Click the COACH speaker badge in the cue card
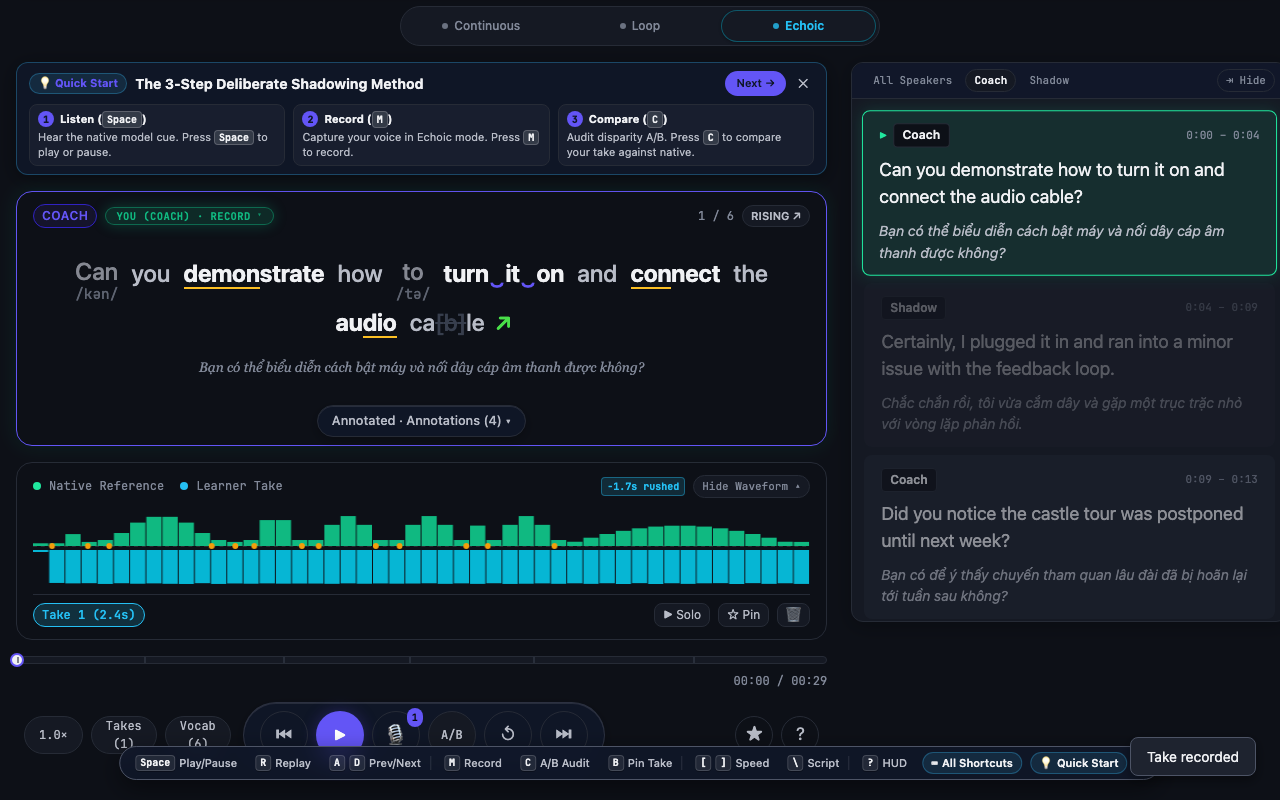This screenshot has height=800, width=1280. (x=65, y=216)
